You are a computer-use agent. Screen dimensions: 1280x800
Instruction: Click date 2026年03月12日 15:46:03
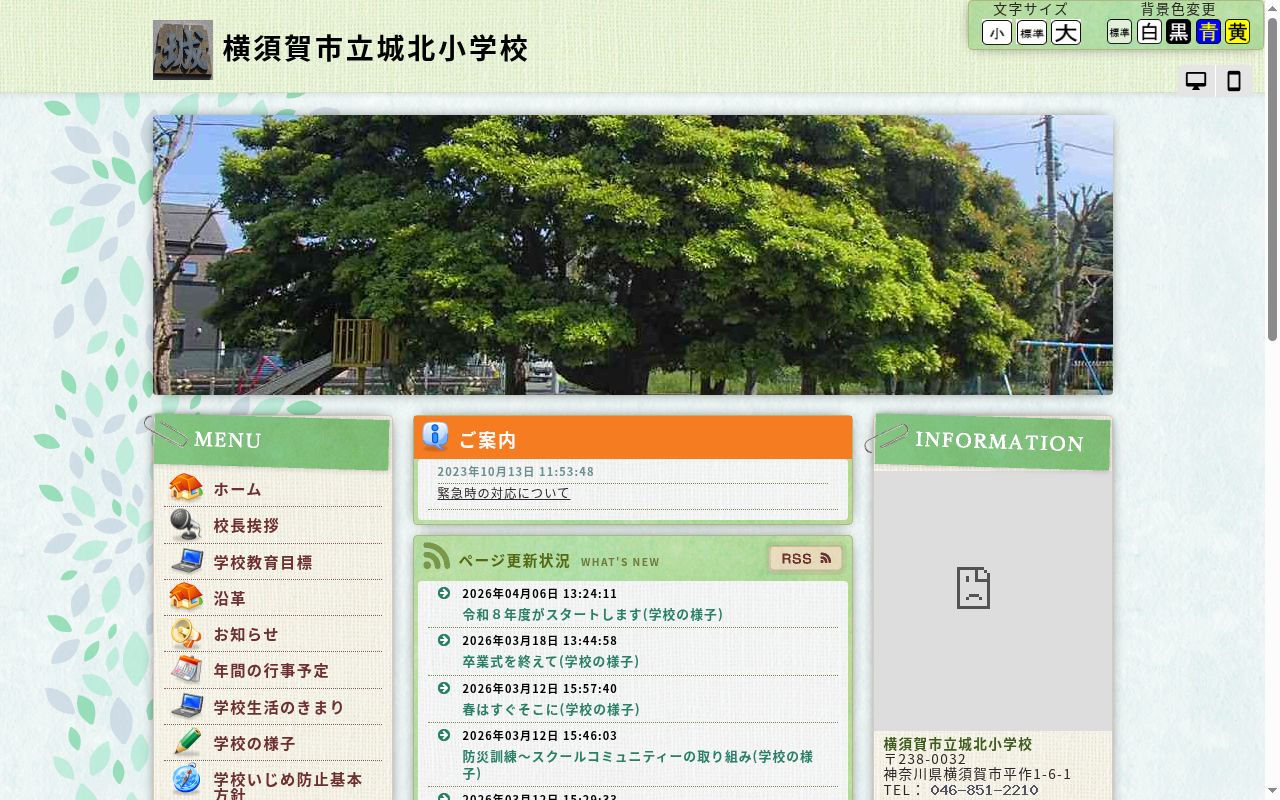(x=539, y=735)
